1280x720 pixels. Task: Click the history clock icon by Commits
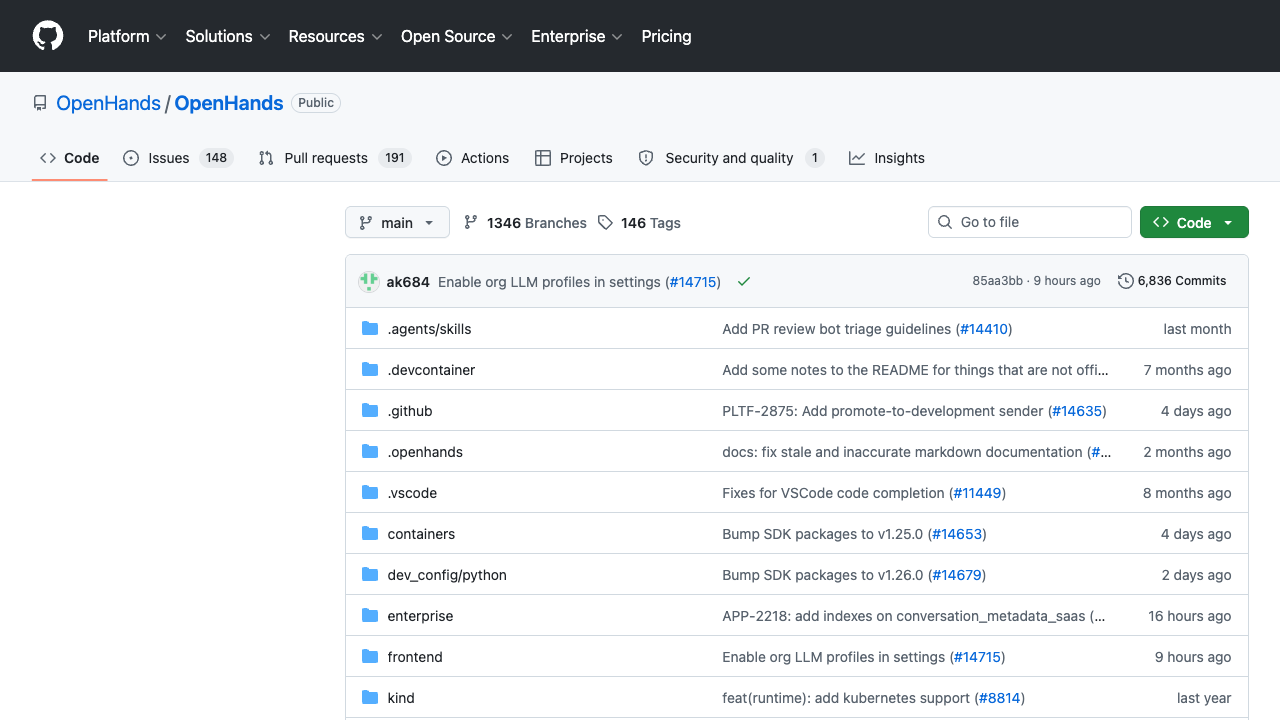(1126, 281)
